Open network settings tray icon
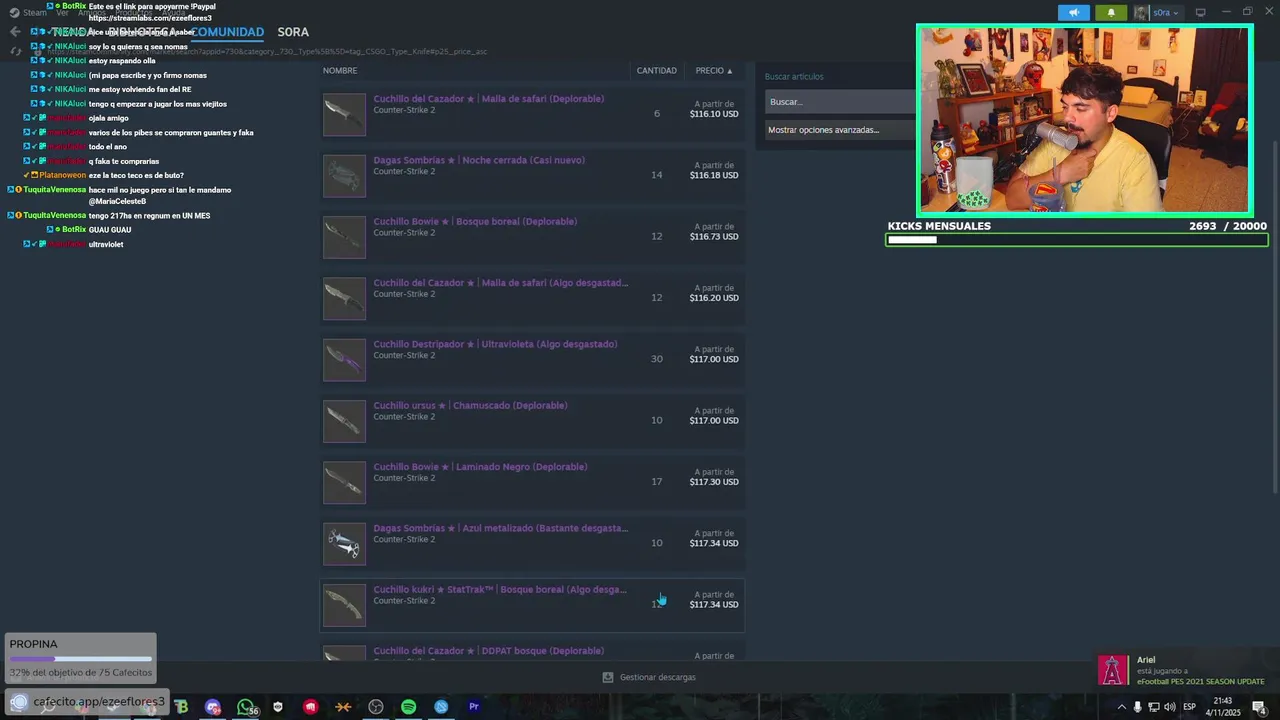The width and height of the screenshot is (1280, 720). pyautogui.click(x=1153, y=707)
